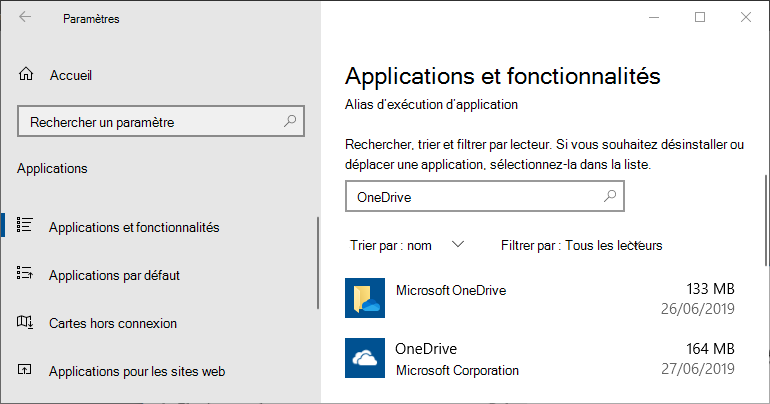Click the magnifier in the OneDrive search box
This screenshot has height=404, width=770.
coord(610,196)
